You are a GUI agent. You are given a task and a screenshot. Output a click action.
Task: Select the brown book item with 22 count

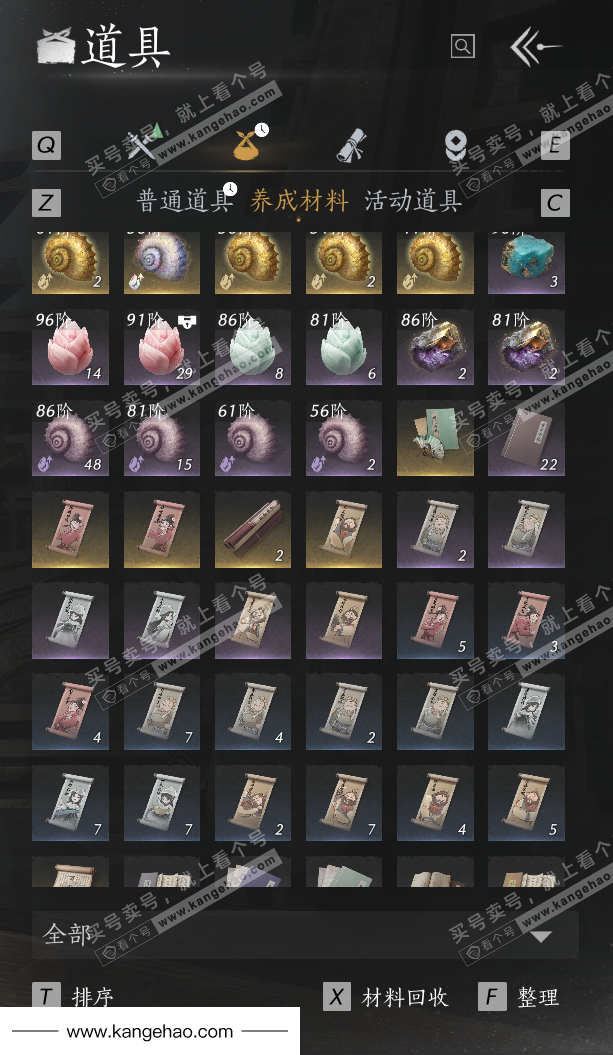526,438
